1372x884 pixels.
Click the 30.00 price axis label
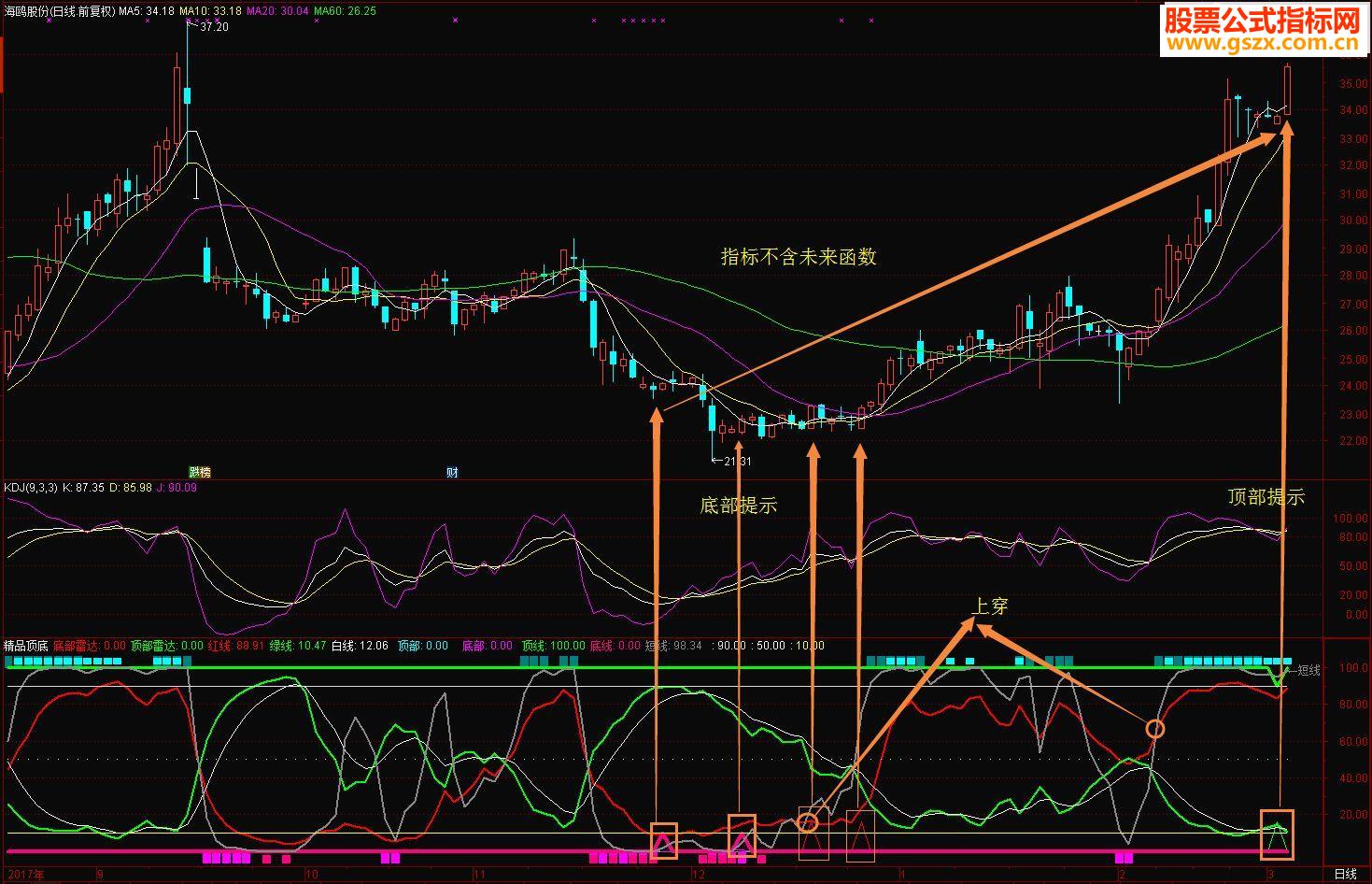point(1353,221)
